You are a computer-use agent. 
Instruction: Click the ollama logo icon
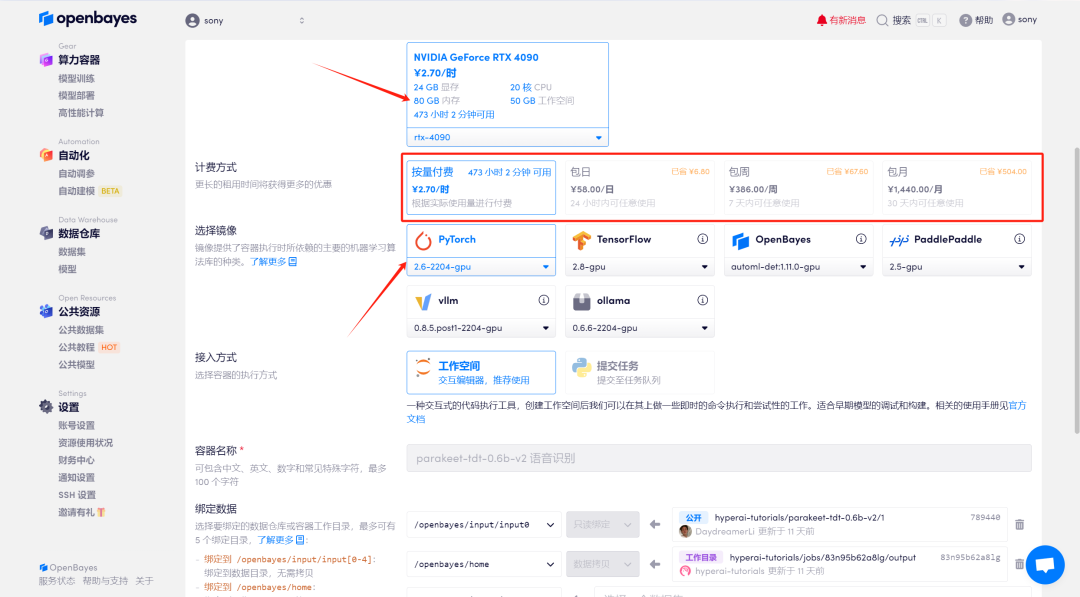pyautogui.click(x=581, y=302)
